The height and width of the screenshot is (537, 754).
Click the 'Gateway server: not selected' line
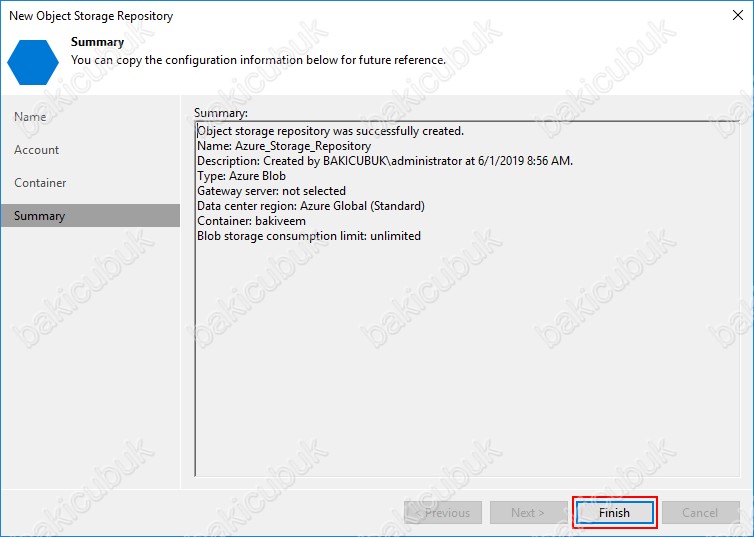(271, 191)
